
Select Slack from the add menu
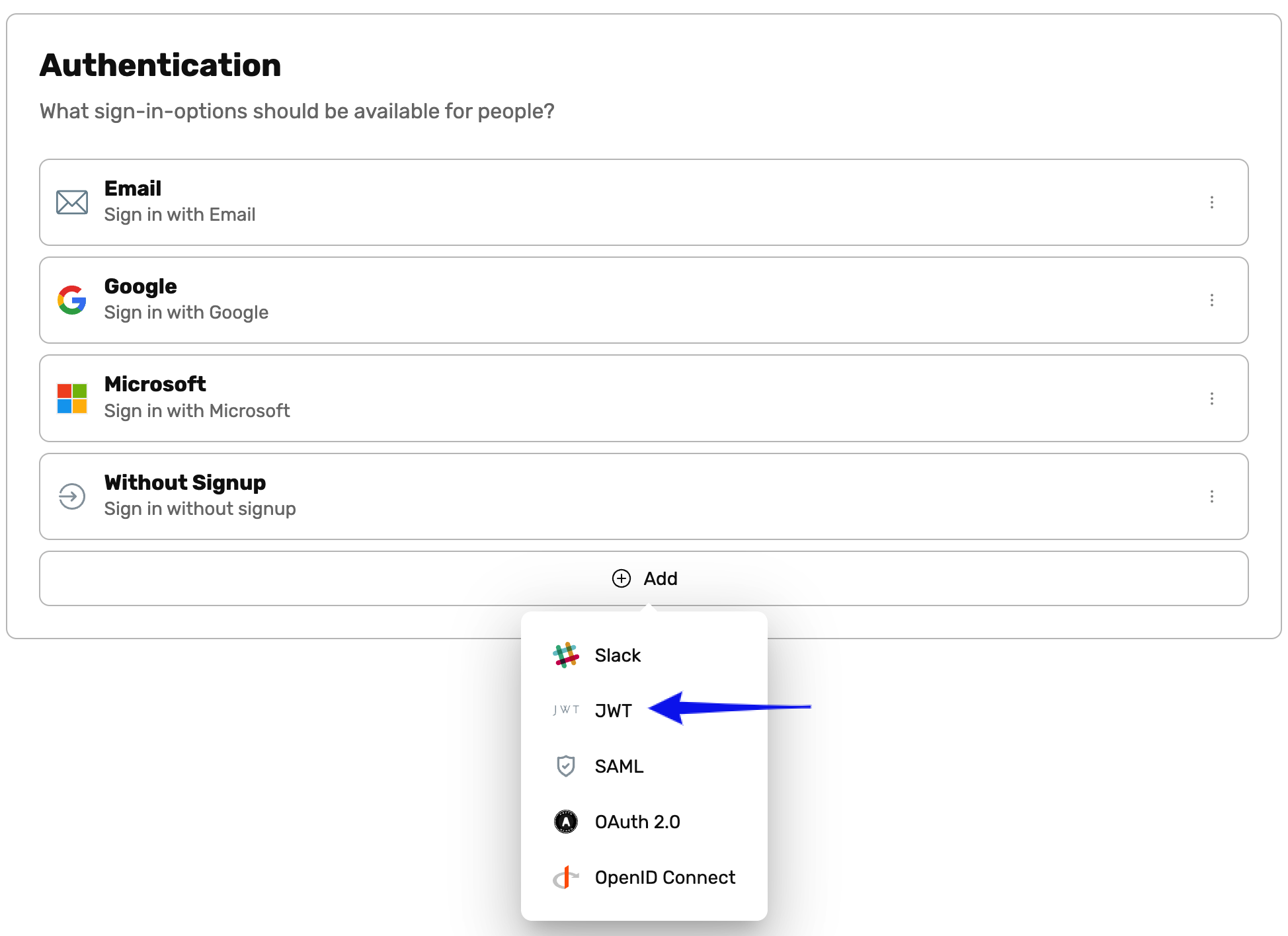pos(617,654)
